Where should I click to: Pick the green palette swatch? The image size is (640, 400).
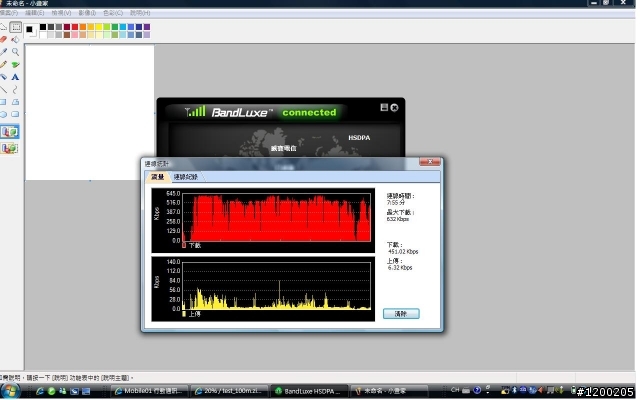pos(115,27)
